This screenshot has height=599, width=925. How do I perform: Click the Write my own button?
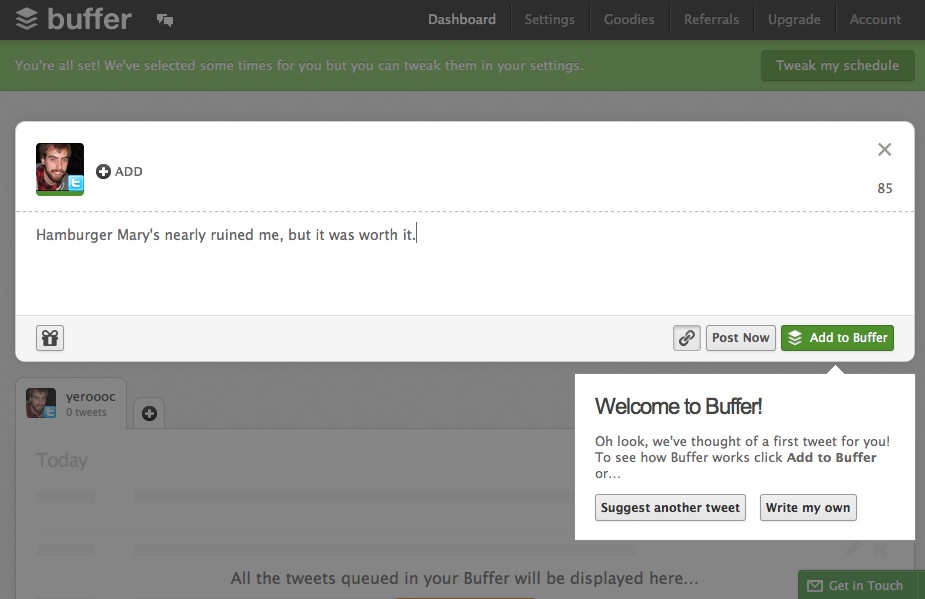[x=808, y=508]
